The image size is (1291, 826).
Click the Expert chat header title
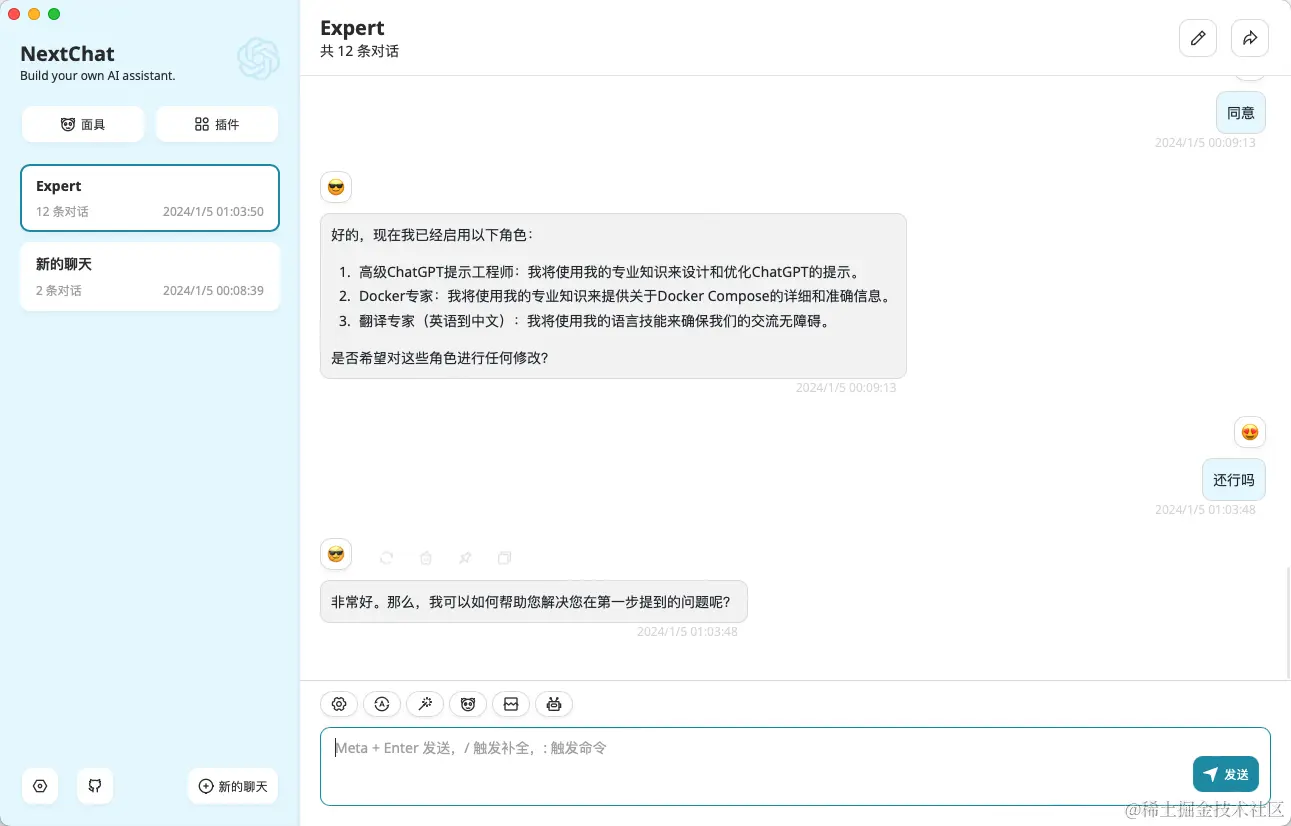pyautogui.click(x=352, y=28)
